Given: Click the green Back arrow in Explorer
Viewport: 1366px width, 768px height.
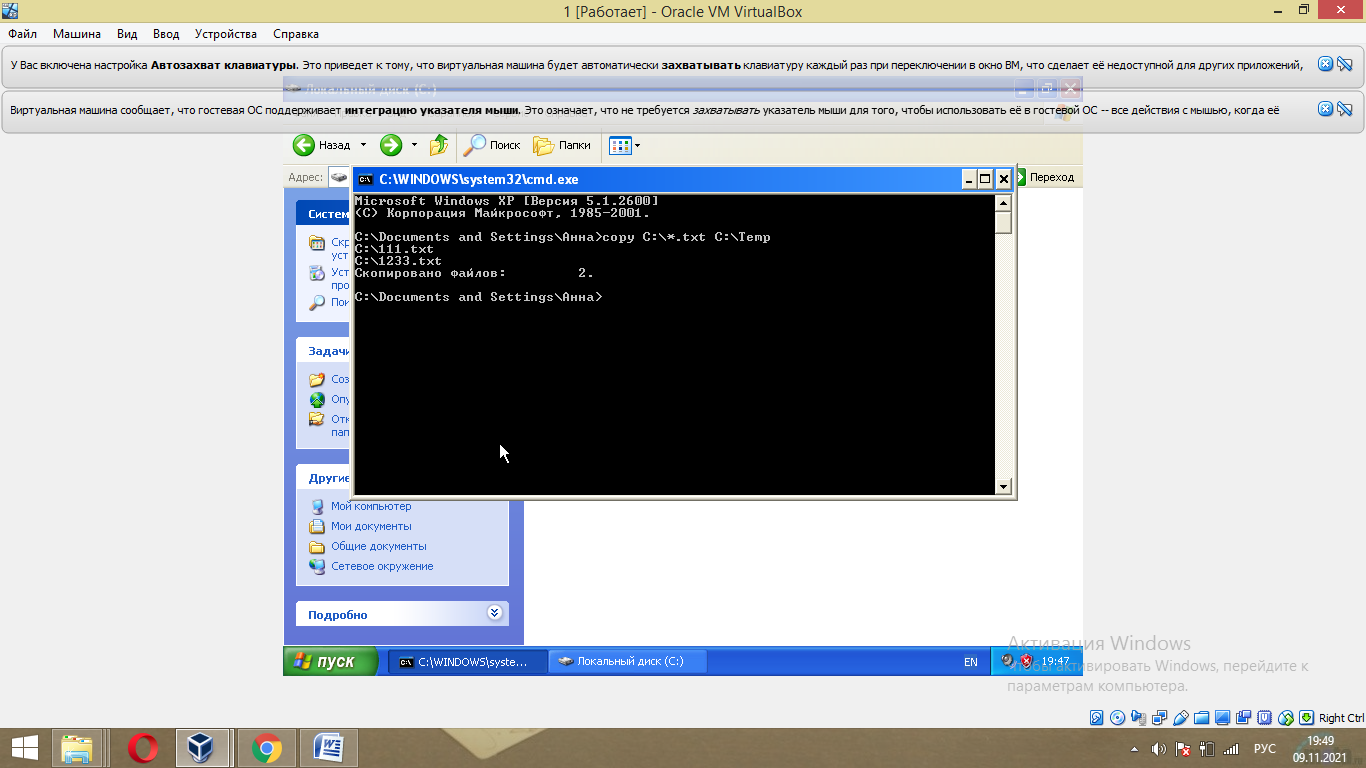Looking at the screenshot, I should click(304, 145).
